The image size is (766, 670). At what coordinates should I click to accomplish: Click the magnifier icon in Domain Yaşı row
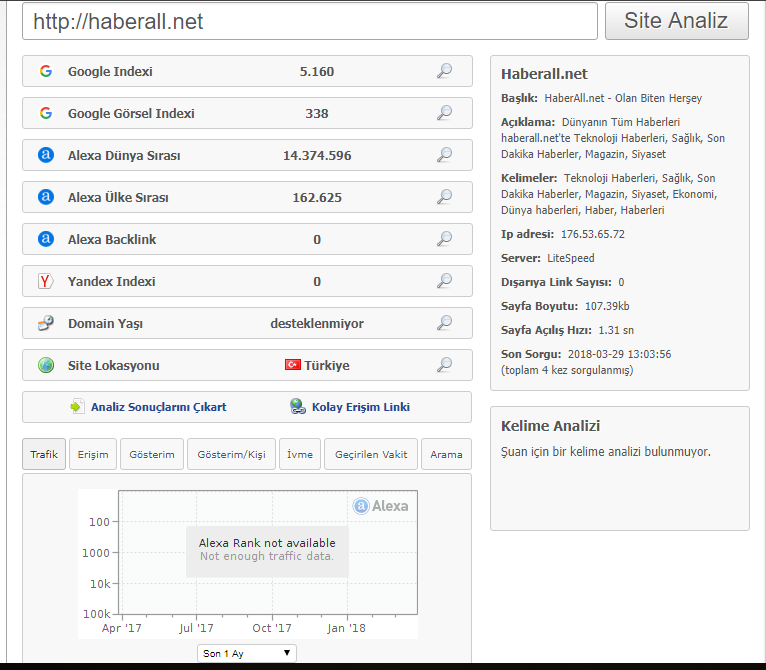click(x=444, y=323)
